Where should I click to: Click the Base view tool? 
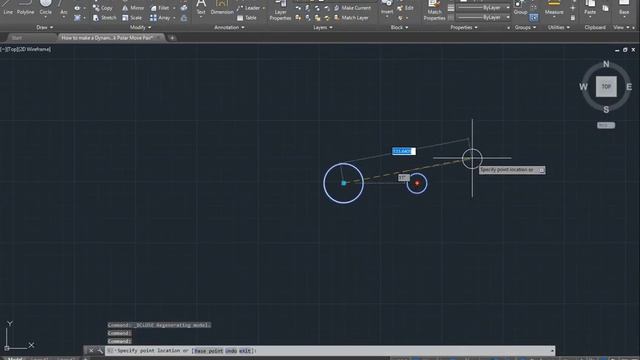click(x=624, y=8)
